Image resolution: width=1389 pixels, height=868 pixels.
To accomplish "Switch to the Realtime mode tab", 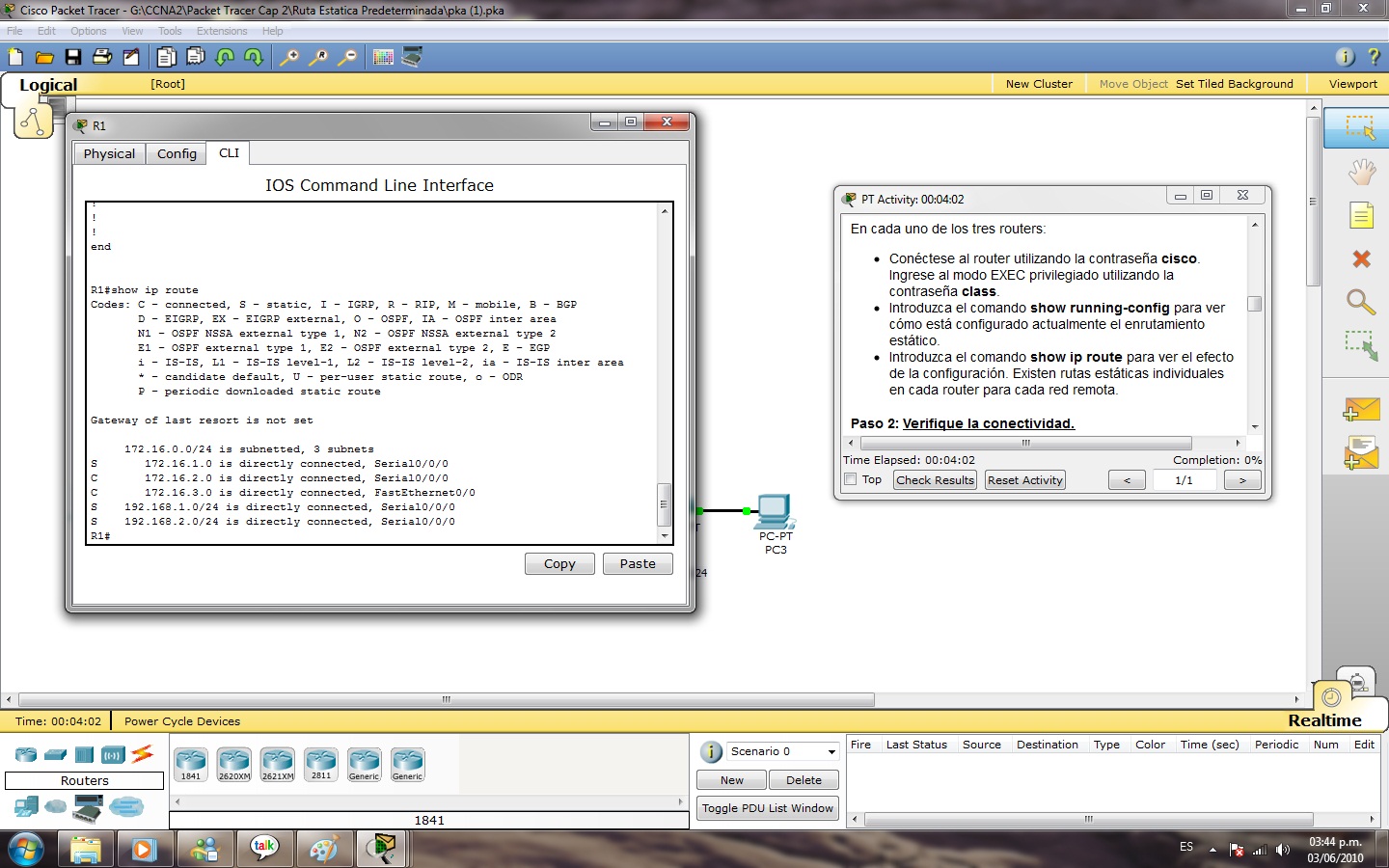I will click(x=1324, y=720).
